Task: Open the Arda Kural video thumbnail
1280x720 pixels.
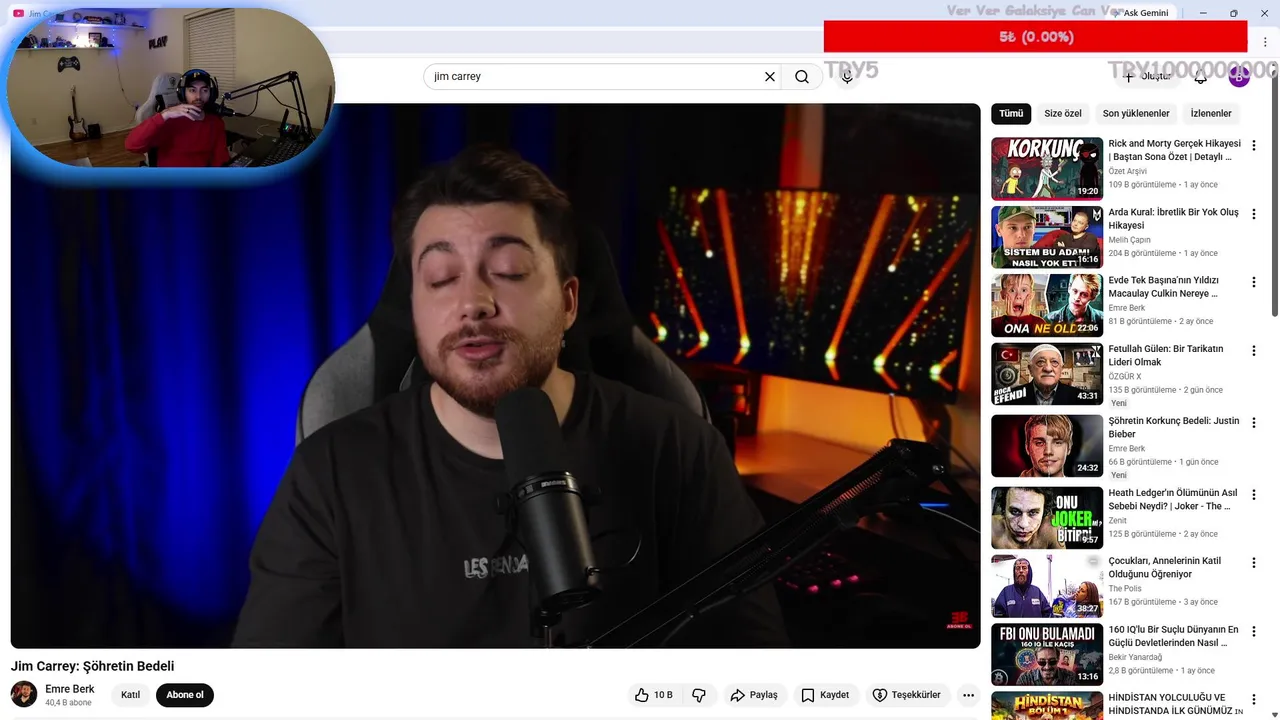Action: pos(1047,237)
